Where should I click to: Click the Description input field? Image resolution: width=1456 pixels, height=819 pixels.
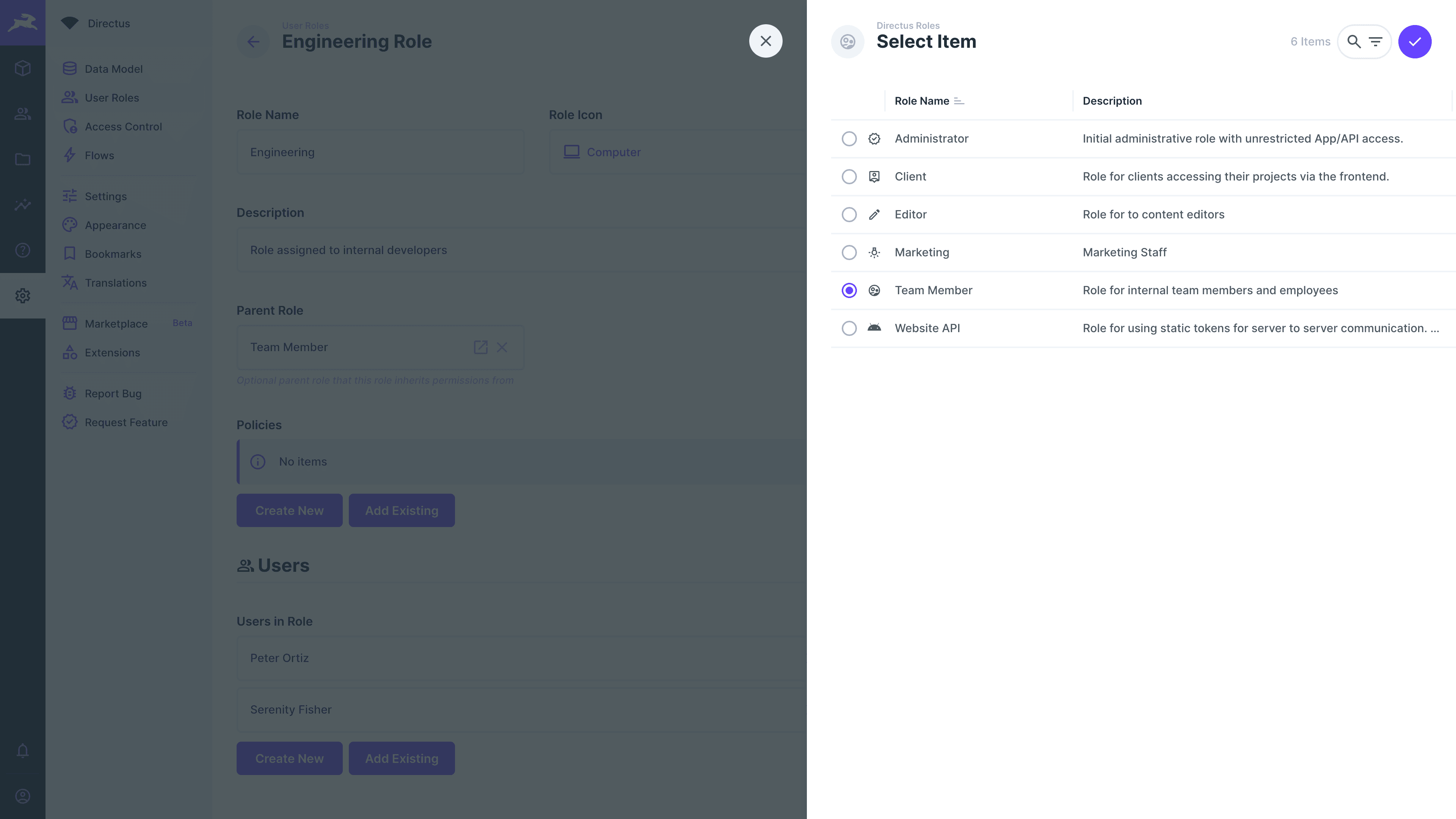[522, 249]
